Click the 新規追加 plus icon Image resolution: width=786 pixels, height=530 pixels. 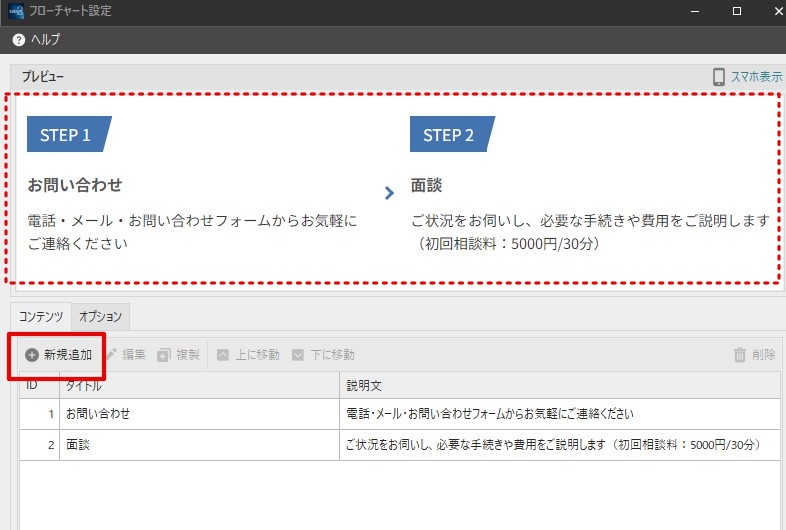(32, 355)
